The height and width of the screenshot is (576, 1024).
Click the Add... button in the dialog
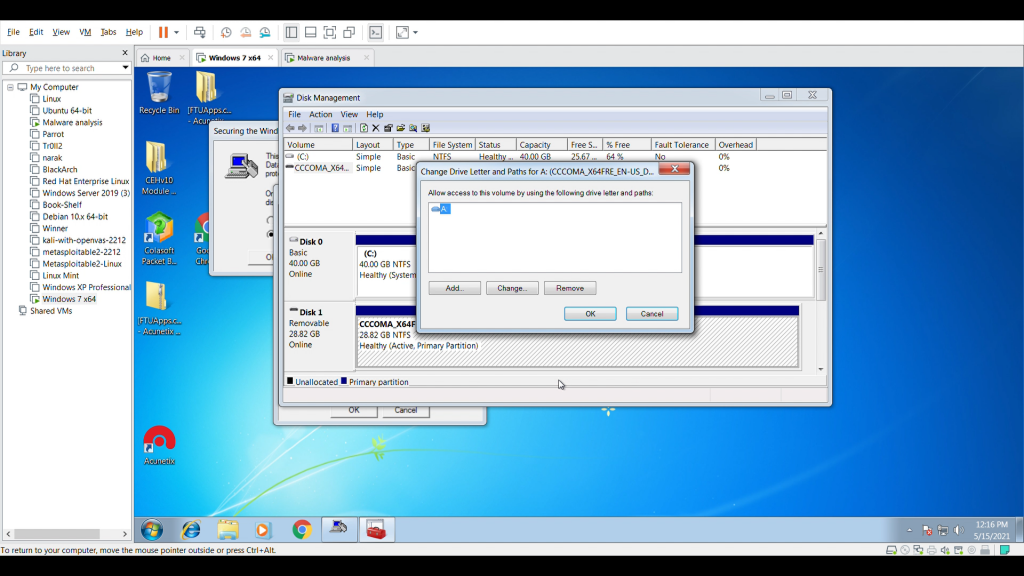455,288
